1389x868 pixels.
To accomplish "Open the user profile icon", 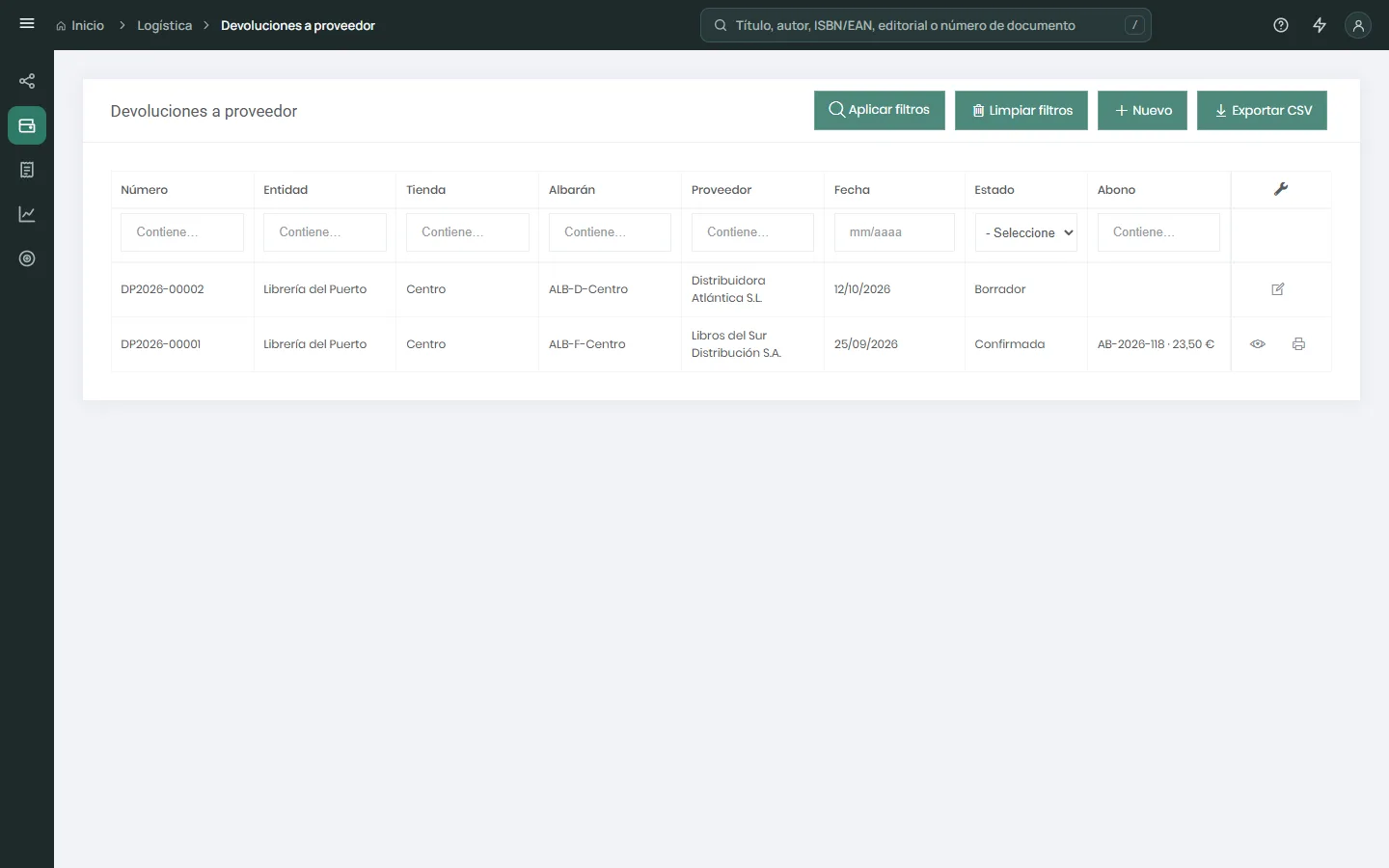I will click(x=1358, y=25).
